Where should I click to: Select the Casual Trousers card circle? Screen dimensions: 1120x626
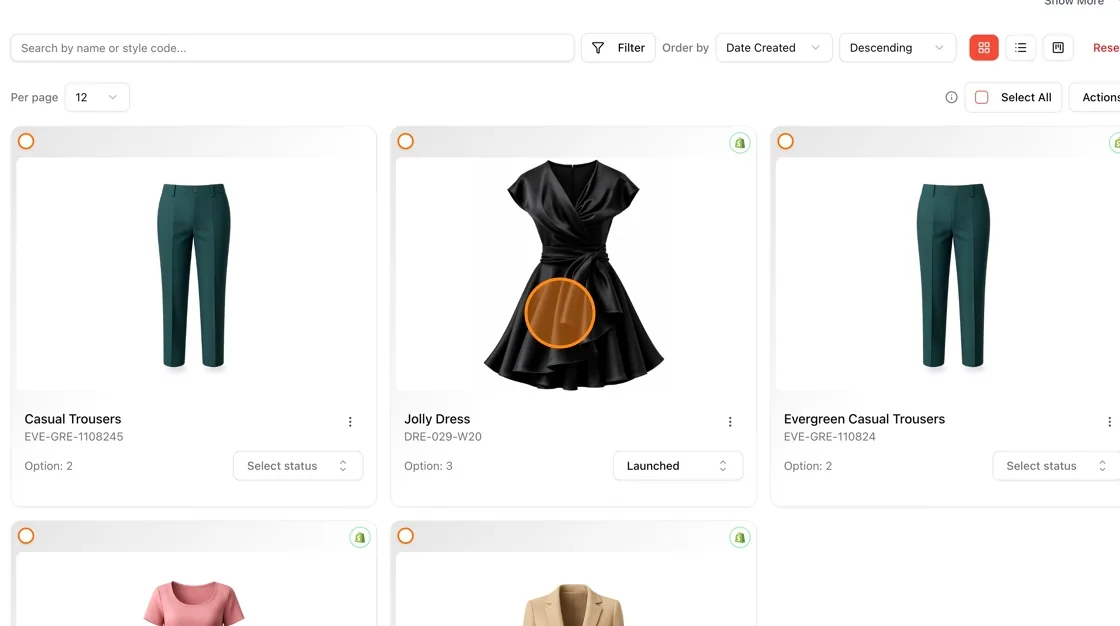(26, 141)
